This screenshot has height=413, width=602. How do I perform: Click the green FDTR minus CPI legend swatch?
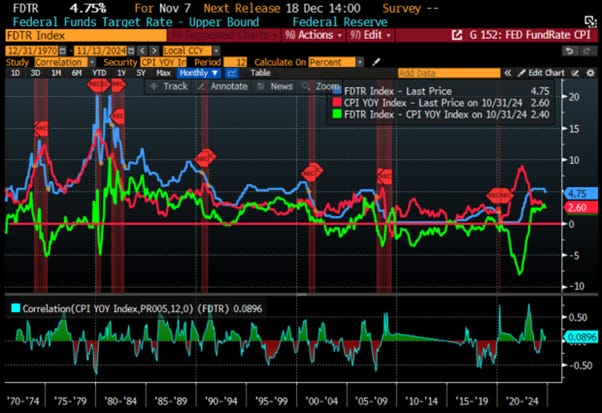click(337, 114)
